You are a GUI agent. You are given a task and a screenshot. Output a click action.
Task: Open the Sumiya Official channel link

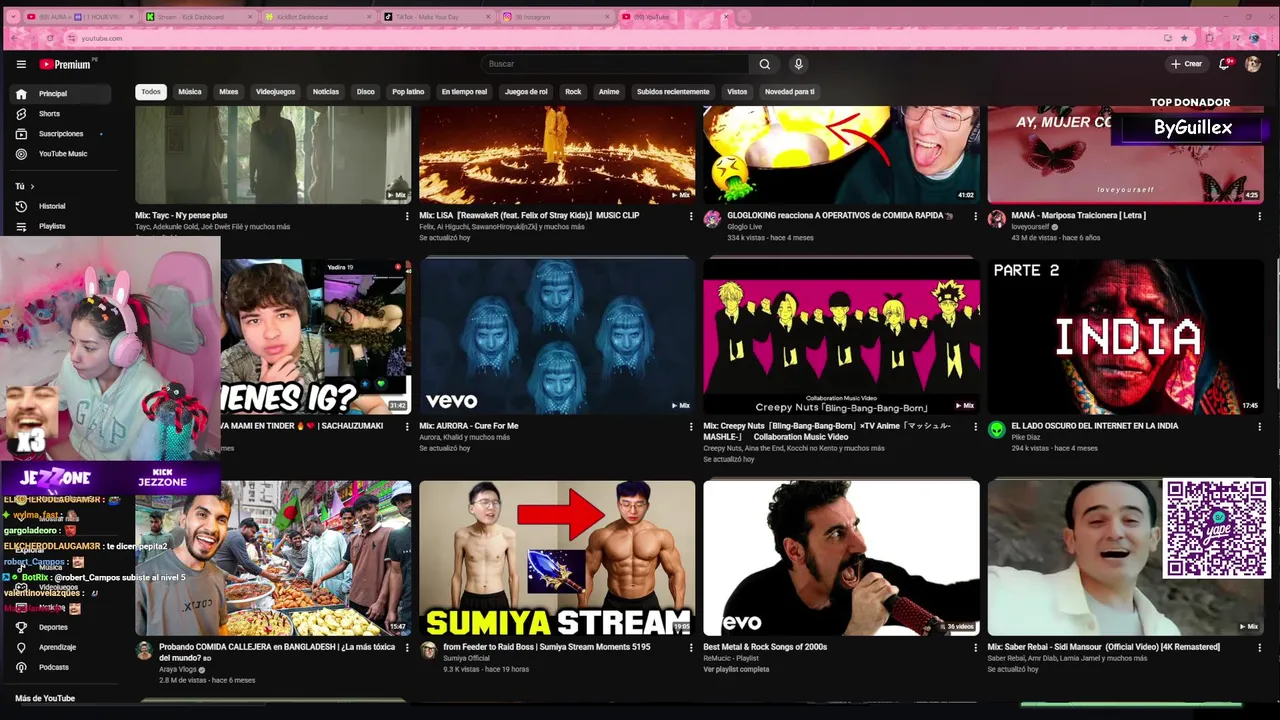tap(466, 659)
